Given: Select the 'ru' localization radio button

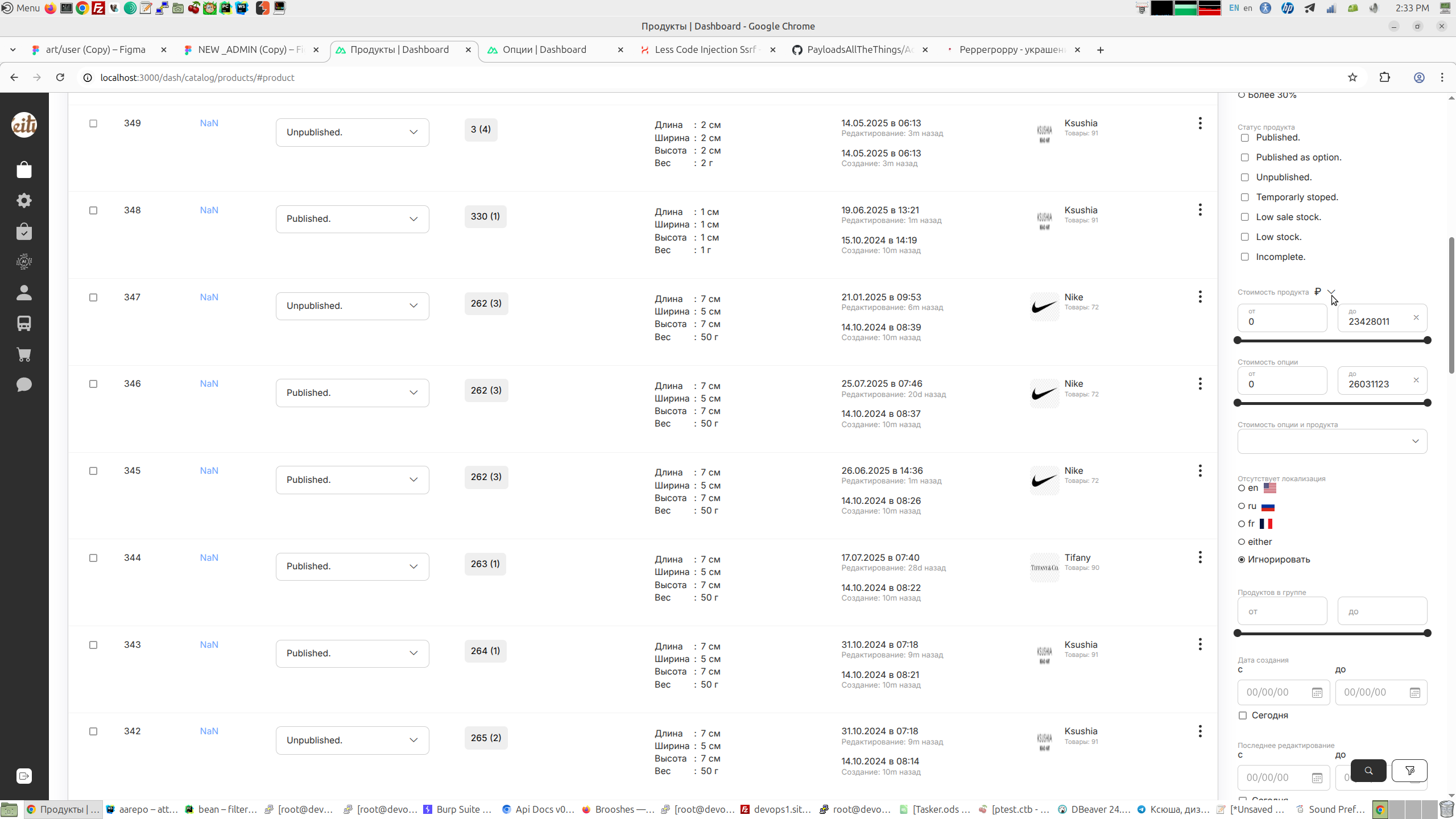Looking at the screenshot, I should [1242, 506].
